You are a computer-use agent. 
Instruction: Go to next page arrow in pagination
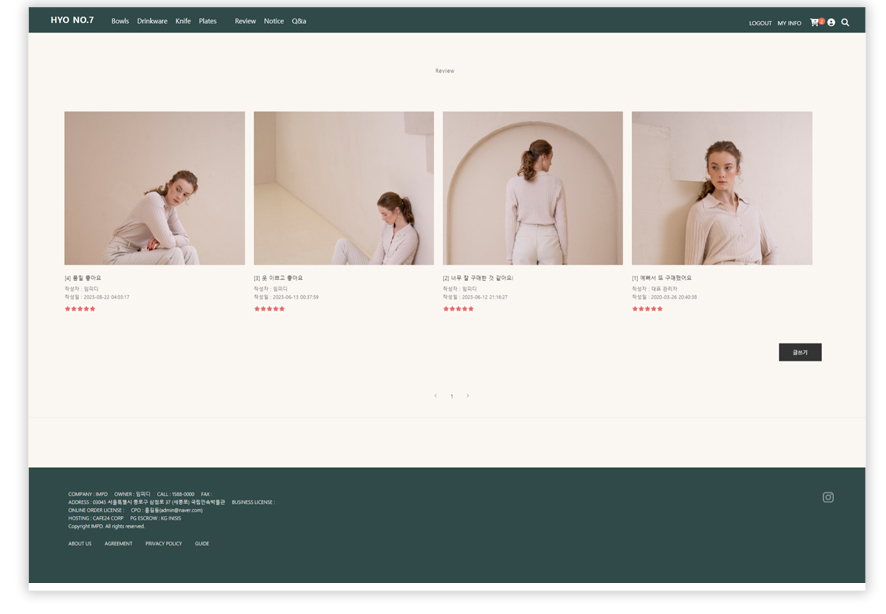coord(467,395)
